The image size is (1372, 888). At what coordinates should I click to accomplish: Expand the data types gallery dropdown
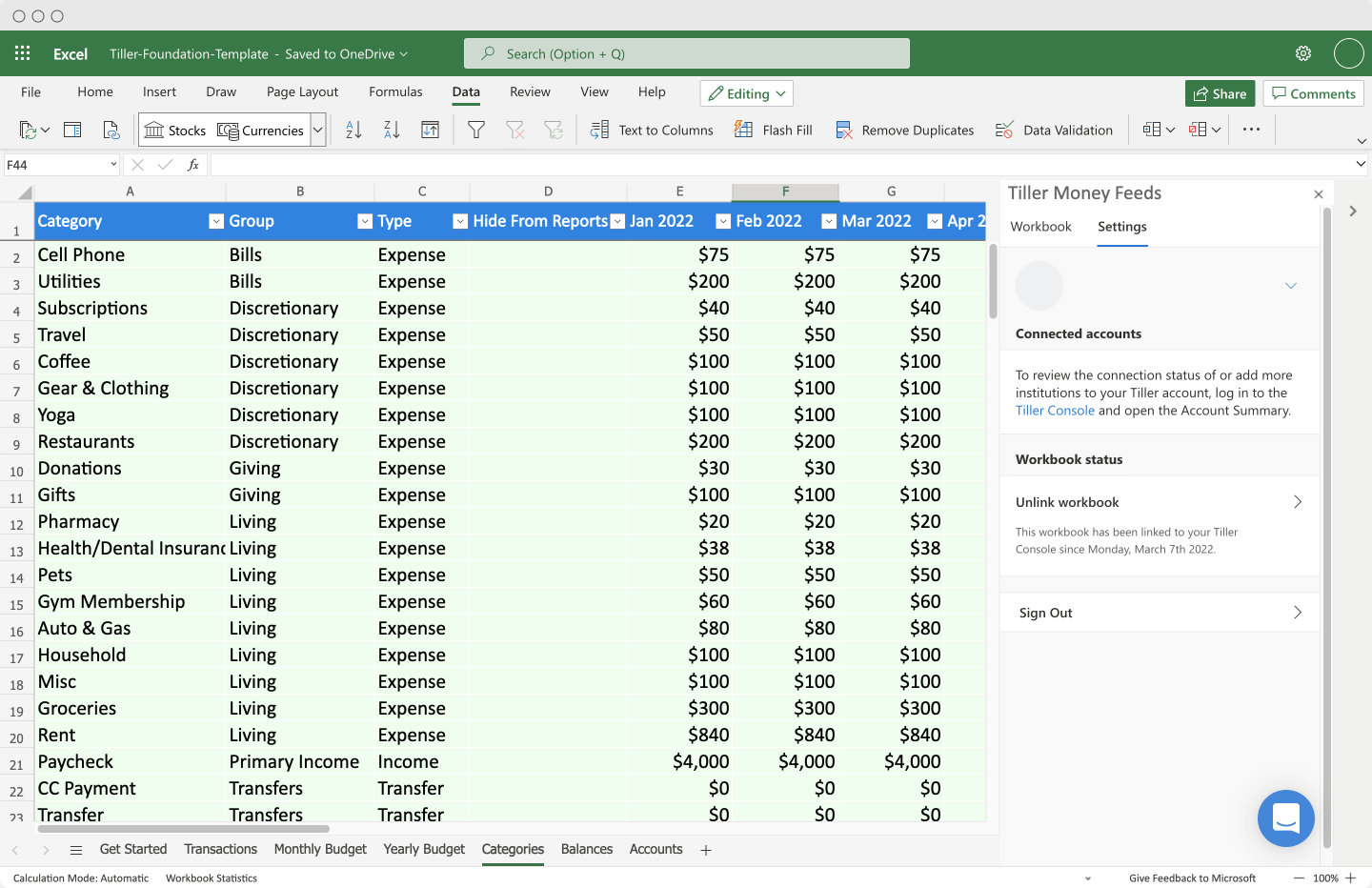[x=318, y=131]
